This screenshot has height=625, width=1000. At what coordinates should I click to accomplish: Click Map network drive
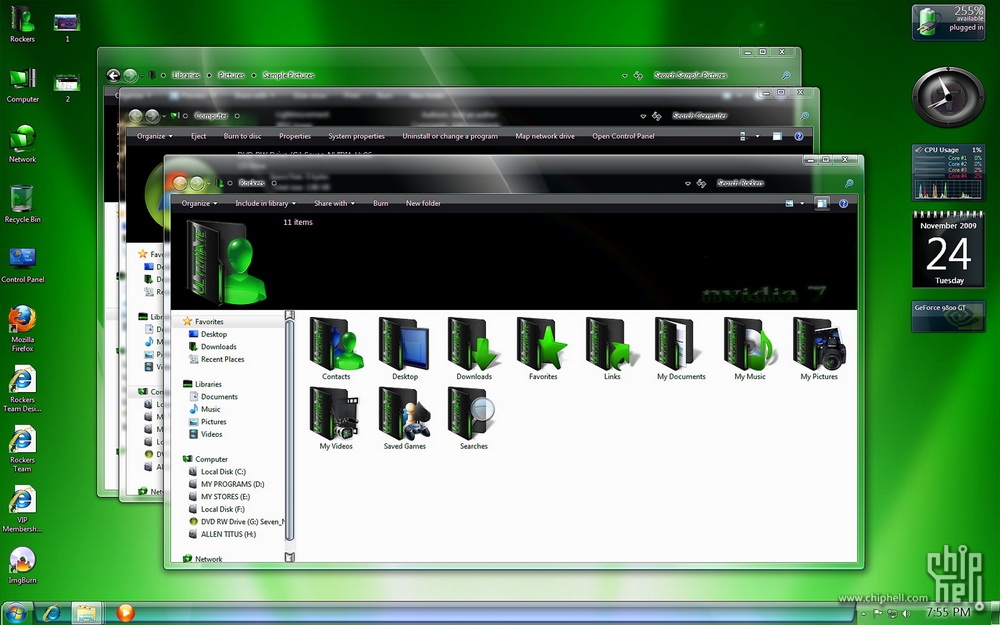click(x=545, y=136)
